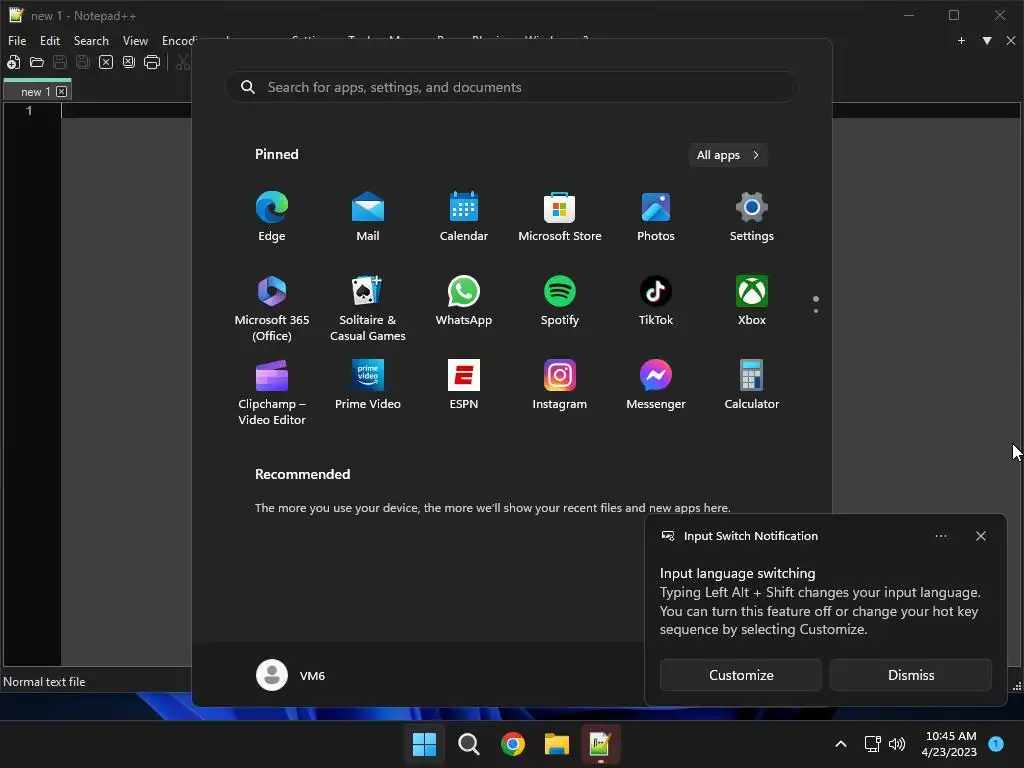Expand All apps list
This screenshot has width=1024, height=768.
[728, 155]
